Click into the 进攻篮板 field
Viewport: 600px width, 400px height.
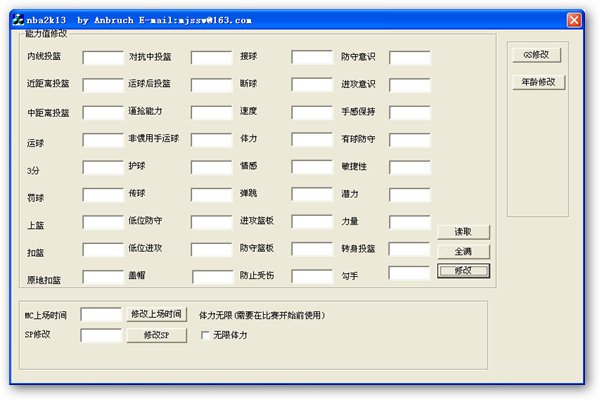coord(312,222)
